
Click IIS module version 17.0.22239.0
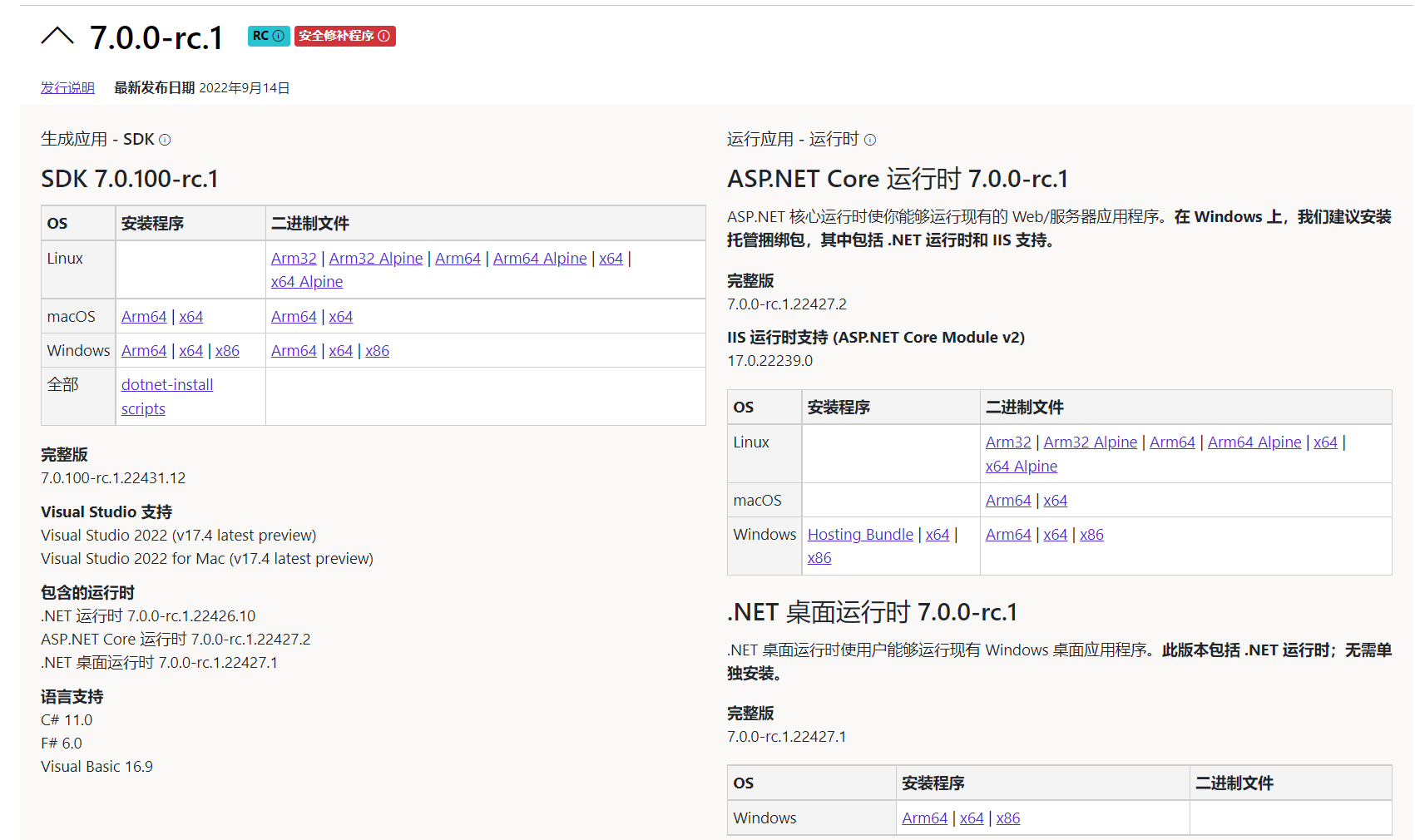click(770, 360)
